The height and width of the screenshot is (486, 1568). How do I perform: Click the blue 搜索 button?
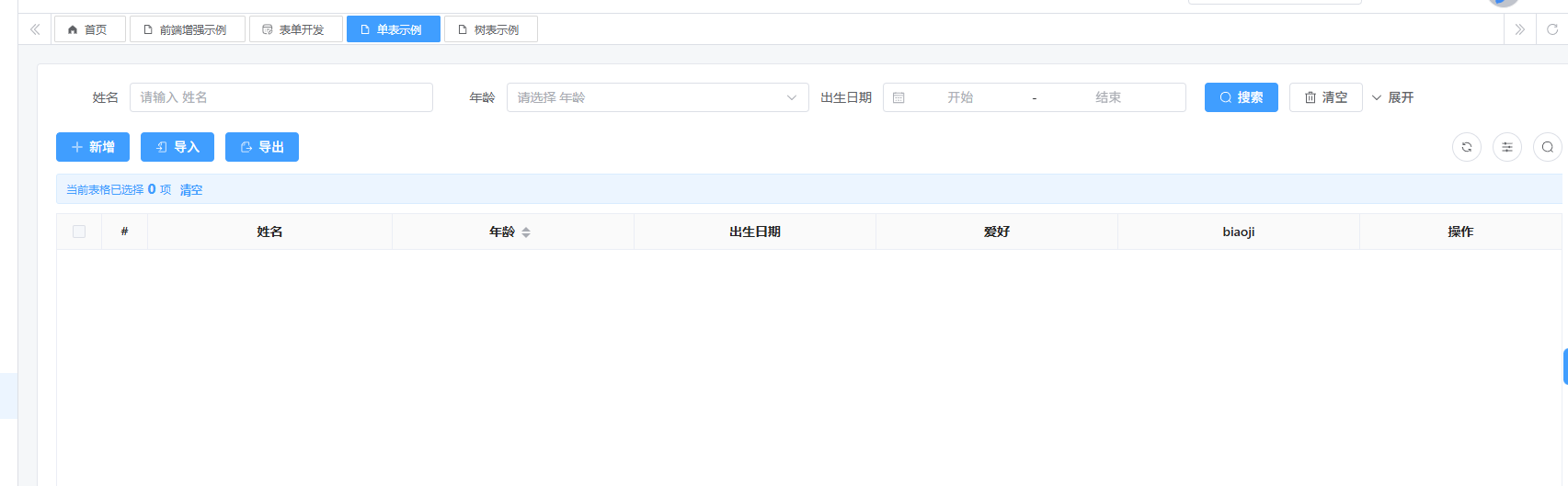pos(1241,97)
